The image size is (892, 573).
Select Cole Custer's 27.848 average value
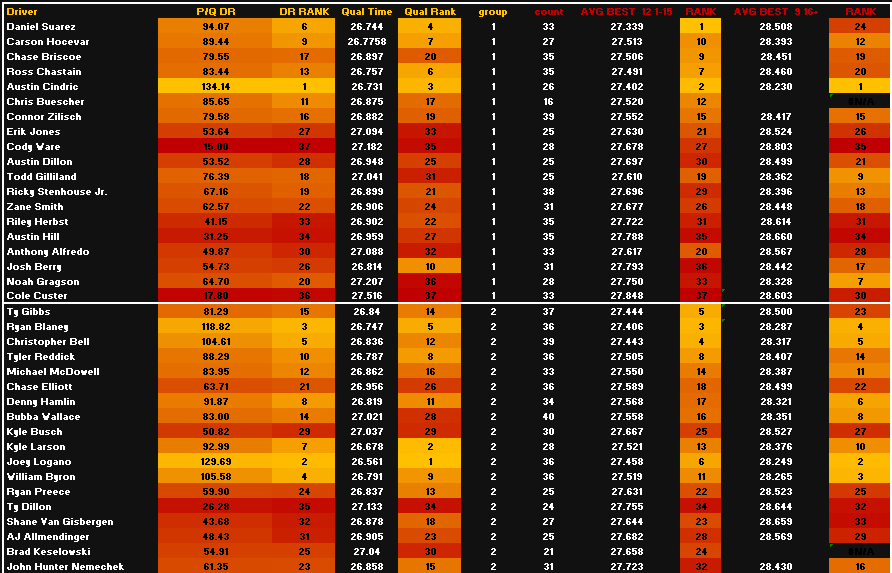tap(627, 296)
